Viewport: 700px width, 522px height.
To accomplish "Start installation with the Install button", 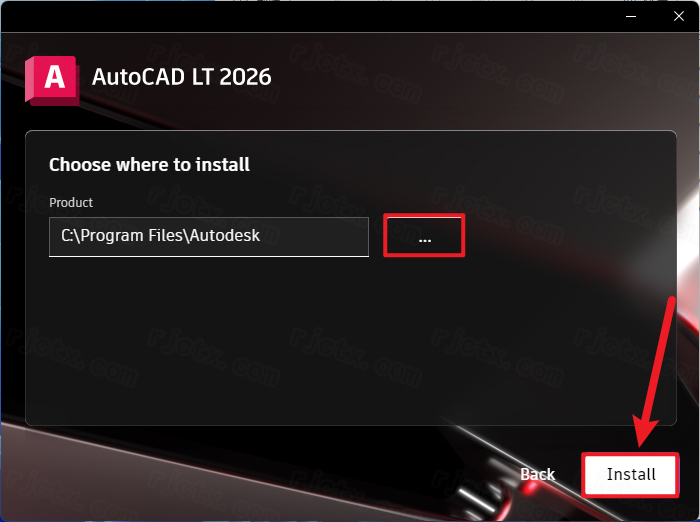I will point(630,475).
